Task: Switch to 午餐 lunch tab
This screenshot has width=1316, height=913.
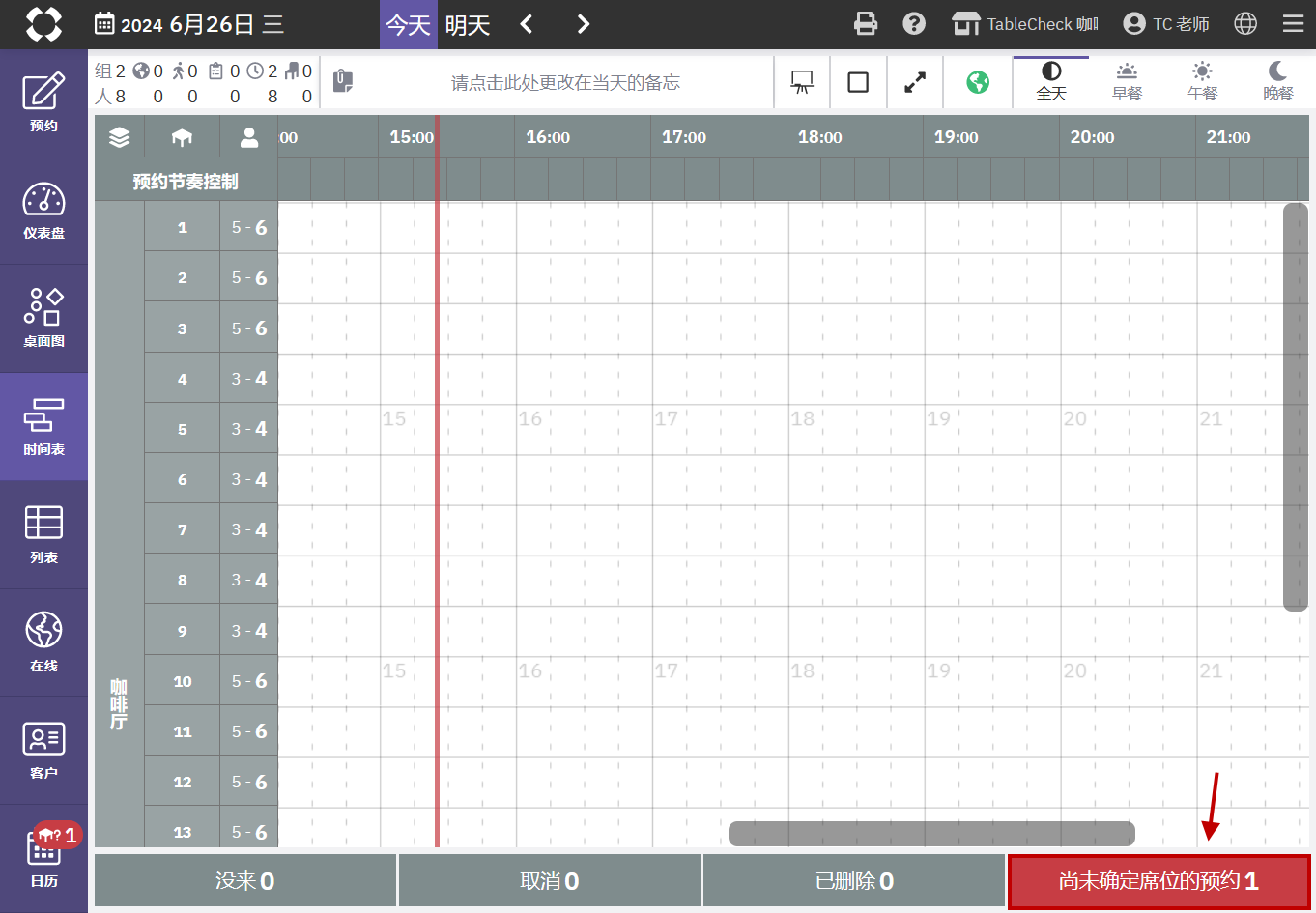Action: pos(1202,82)
